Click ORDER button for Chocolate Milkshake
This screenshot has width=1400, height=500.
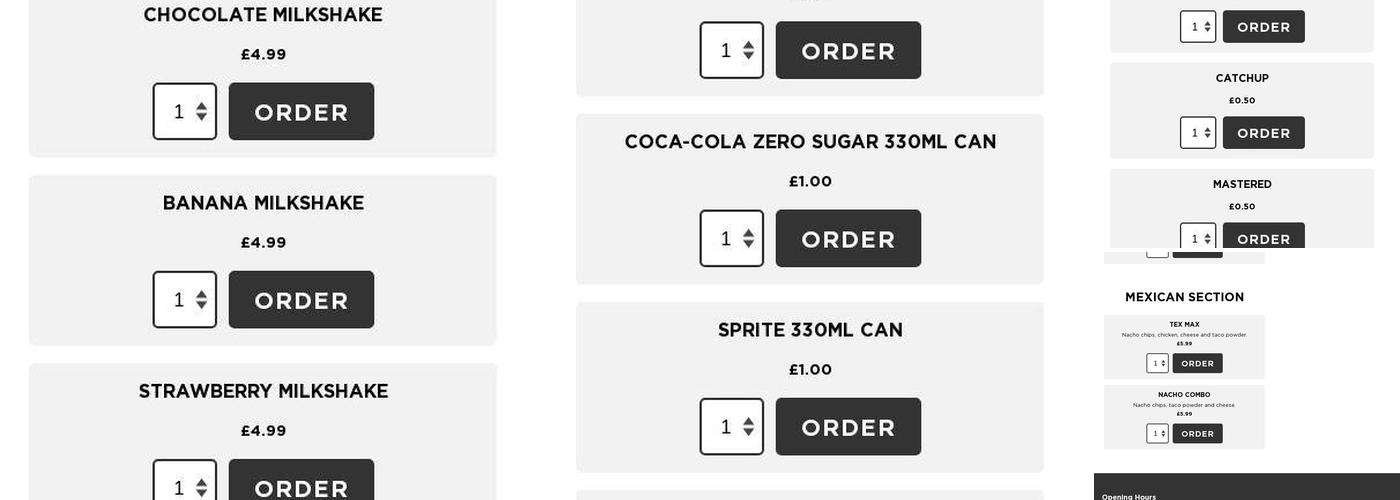[x=301, y=112]
